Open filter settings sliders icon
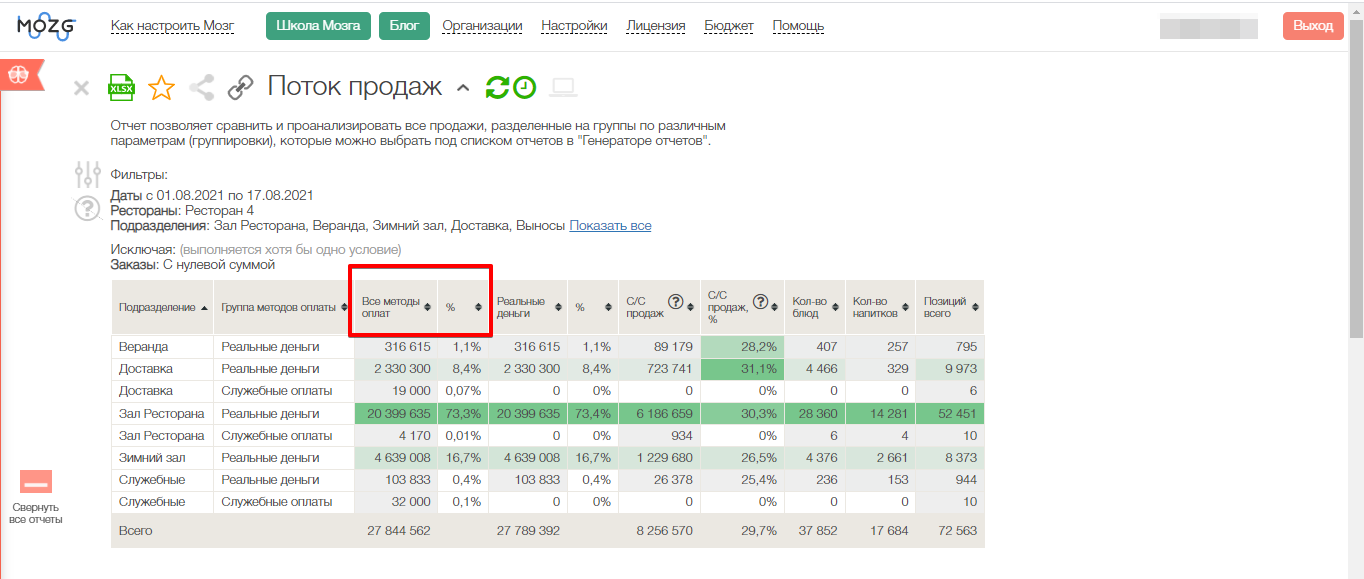This screenshot has width=1364, height=579. pyautogui.click(x=88, y=175)
